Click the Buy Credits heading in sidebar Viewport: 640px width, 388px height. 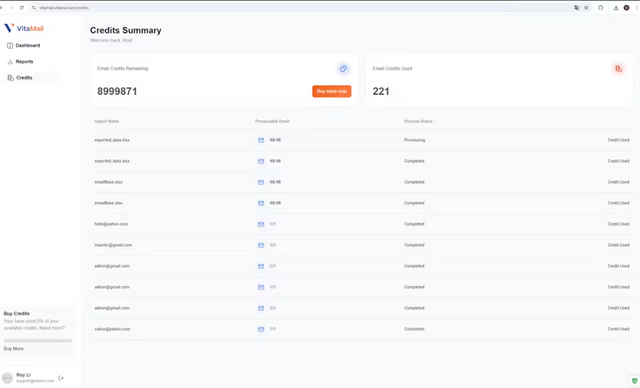coord(17,314)
